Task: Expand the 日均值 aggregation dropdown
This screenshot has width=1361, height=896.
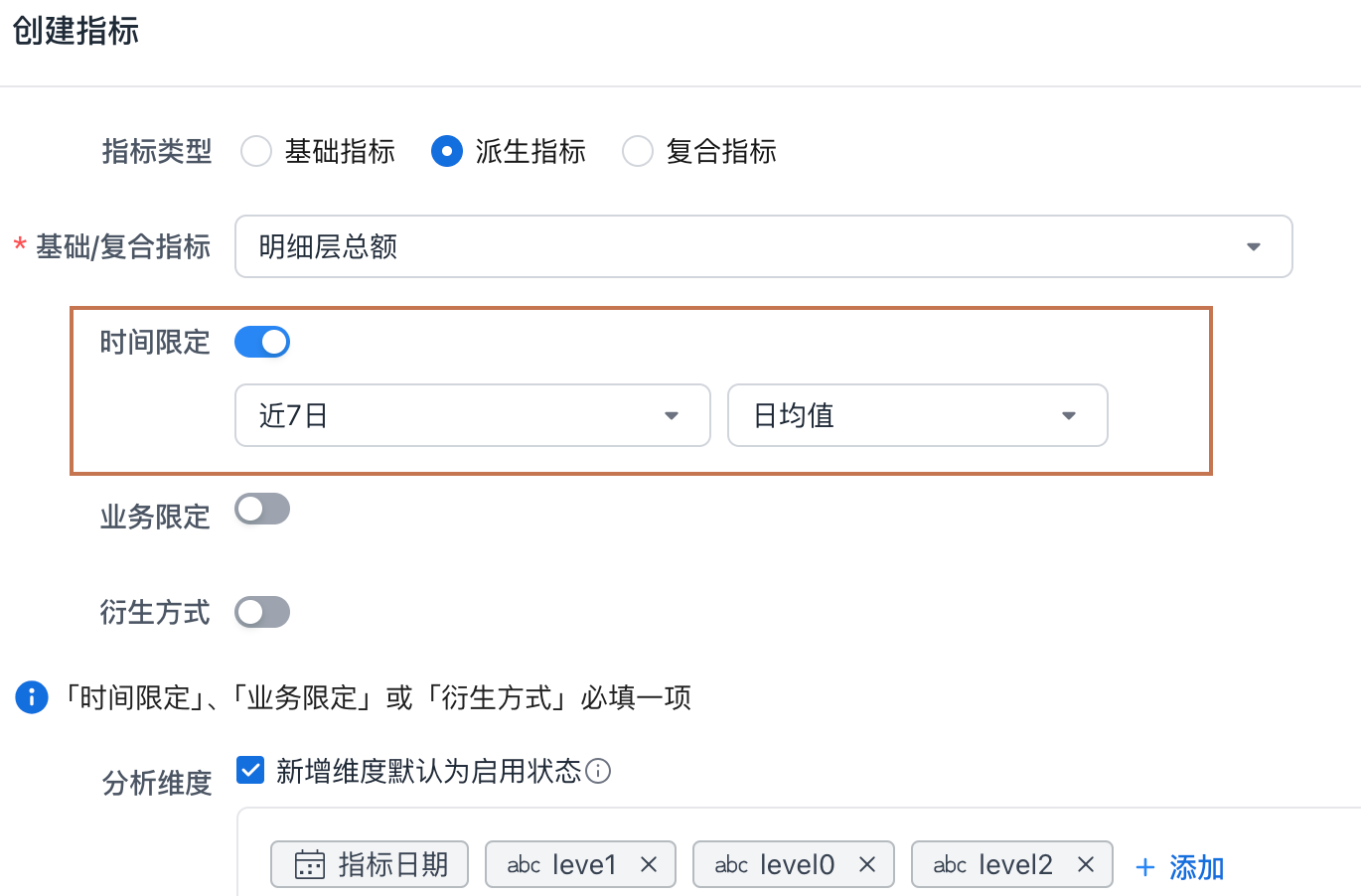Action: coord(917,415)
